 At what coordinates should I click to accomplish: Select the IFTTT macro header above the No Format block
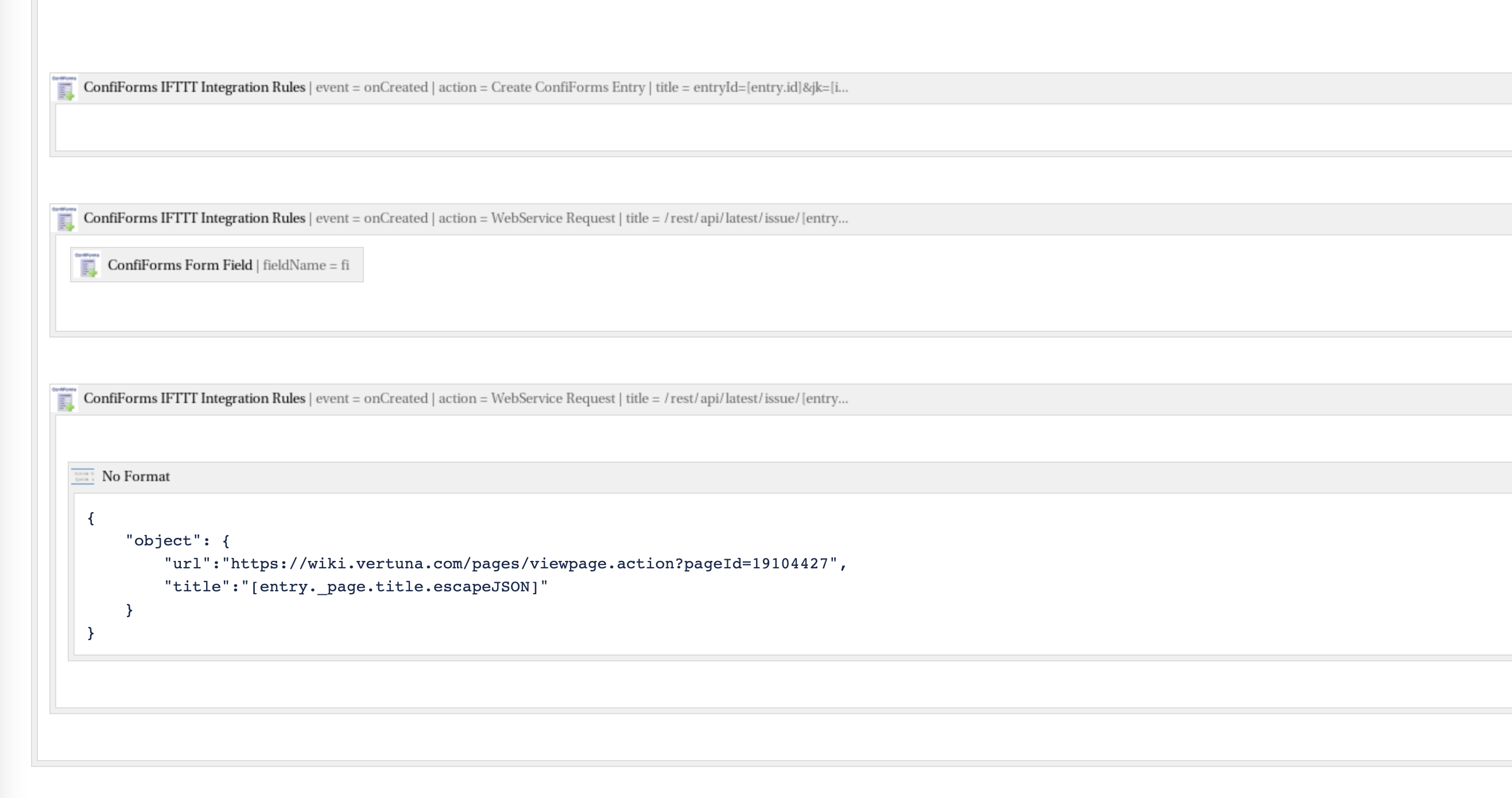[781, 400]
